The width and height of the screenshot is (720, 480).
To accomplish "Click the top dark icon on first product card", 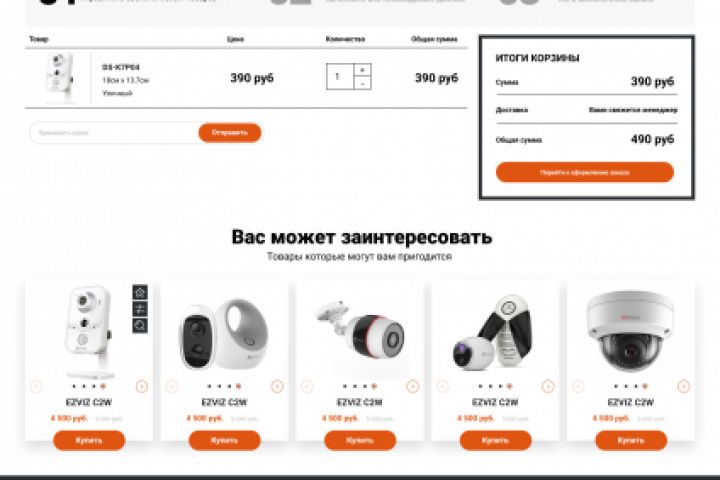I will point(140,292).
